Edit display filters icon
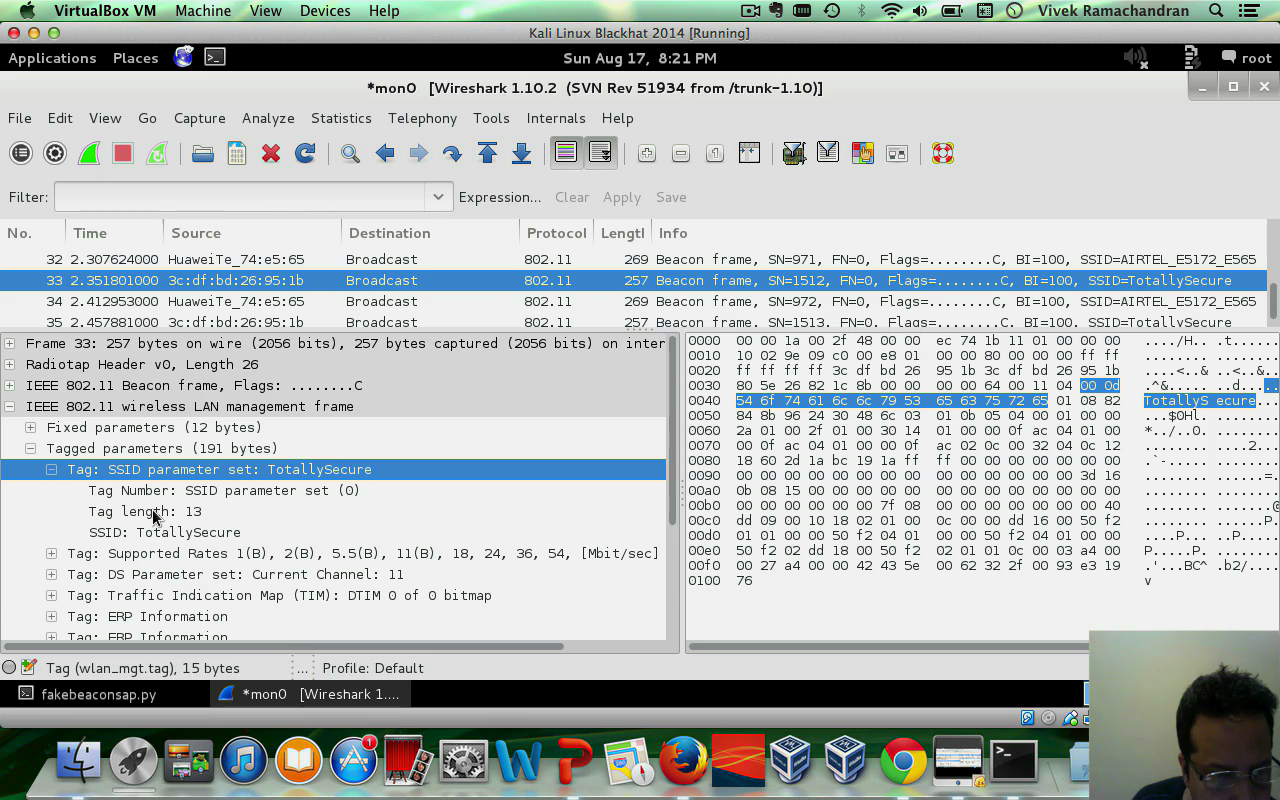This screenshot has width=1280, height=800. coord(828,153)
